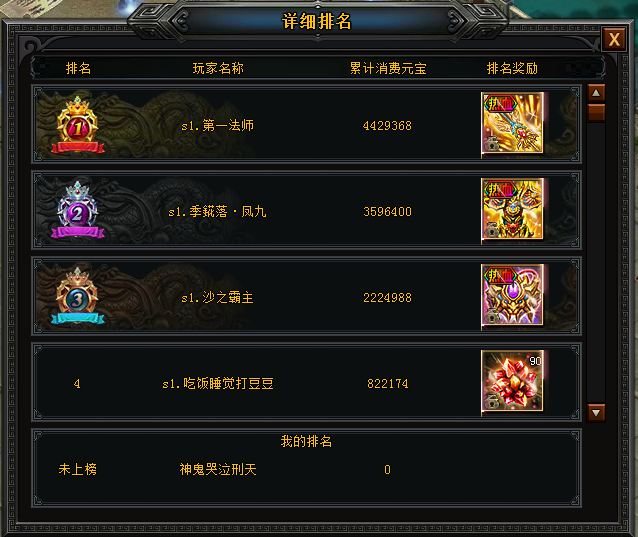Image resolution: width=638 pixels, height=537 pixels.
Task: Click the scrollbar up arrow
Action: click(596, 93)
